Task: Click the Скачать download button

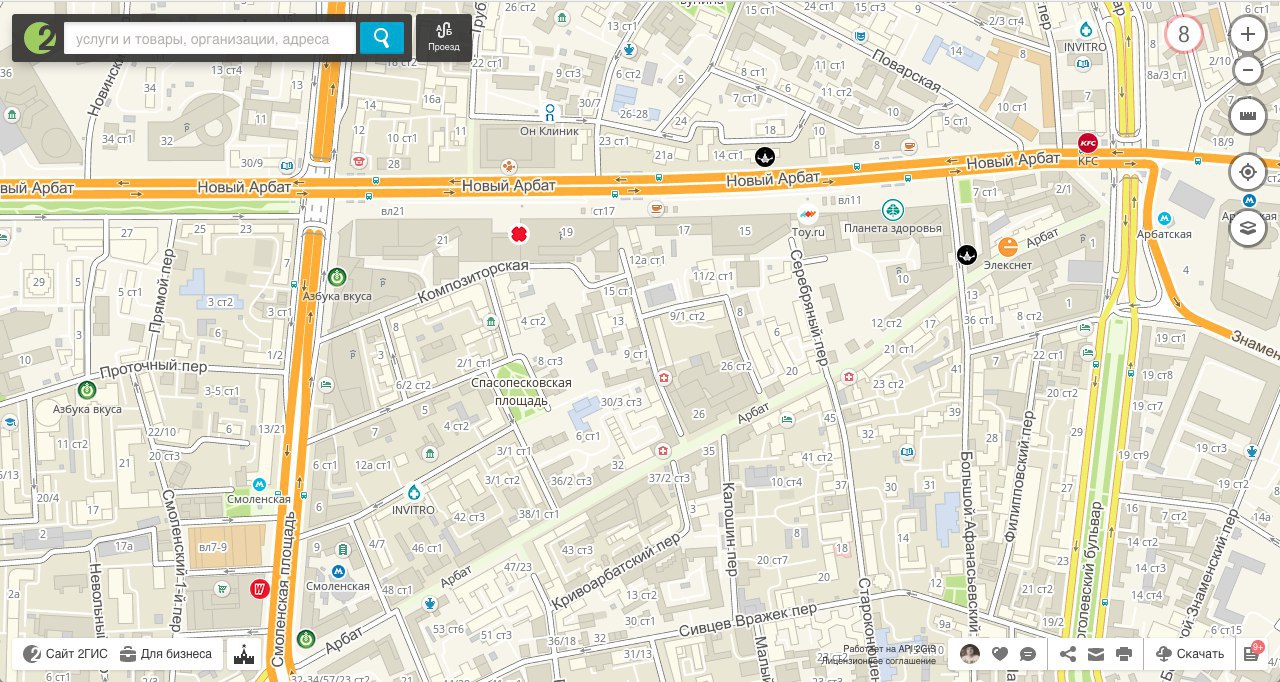Action: pyautogui.click(x=1189, y=654)
